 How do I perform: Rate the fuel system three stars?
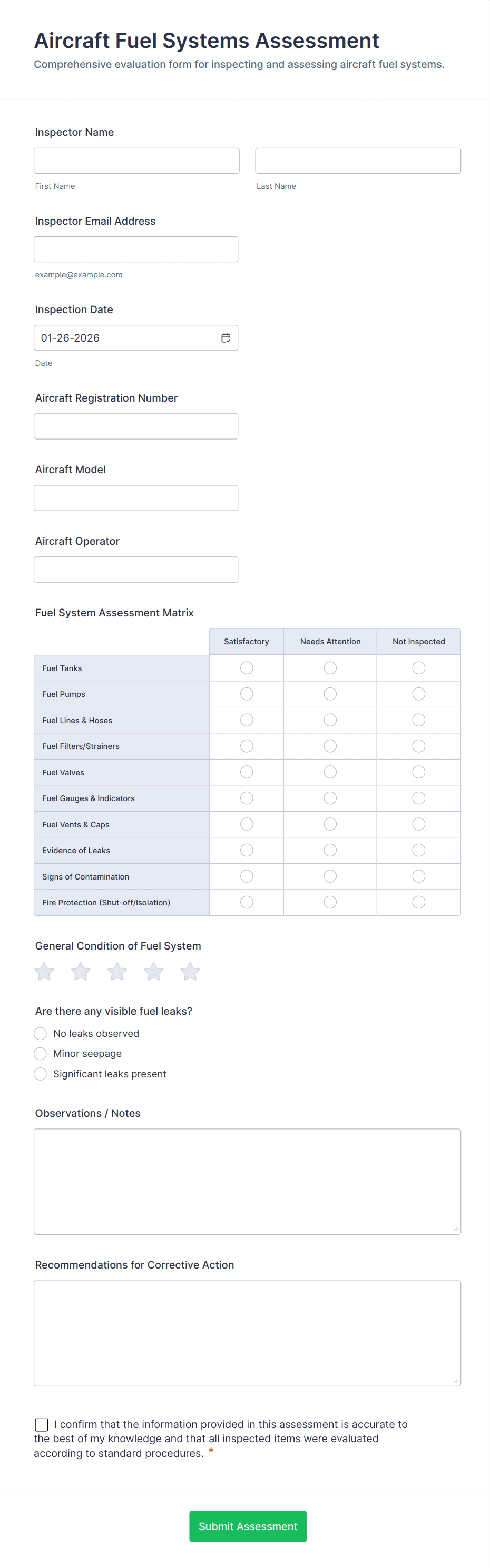116,972
